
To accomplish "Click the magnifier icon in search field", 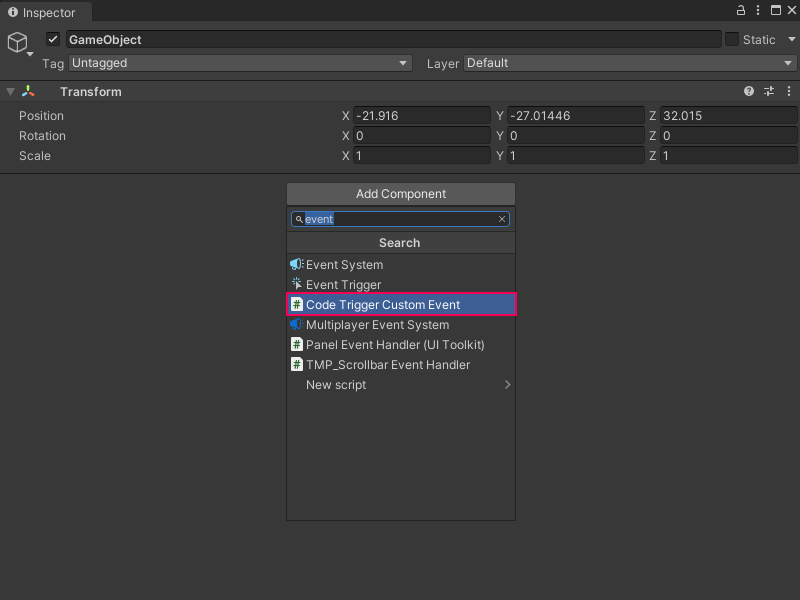I will click(299, 218).
